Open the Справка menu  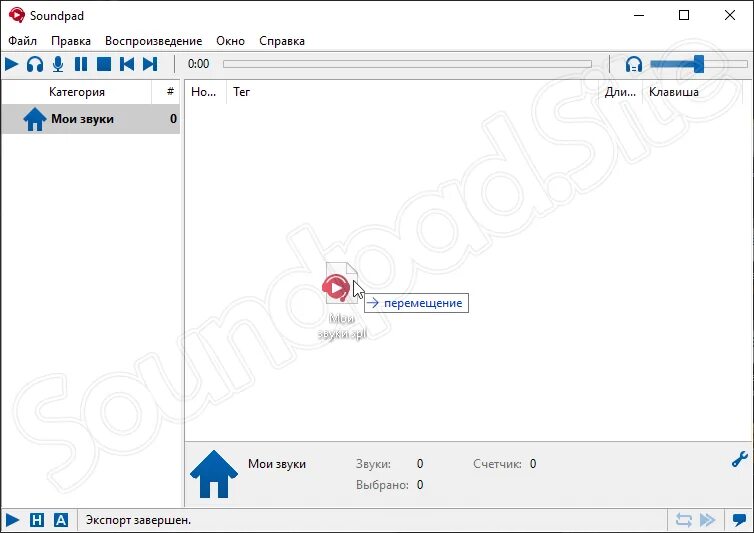coord(282,41)
